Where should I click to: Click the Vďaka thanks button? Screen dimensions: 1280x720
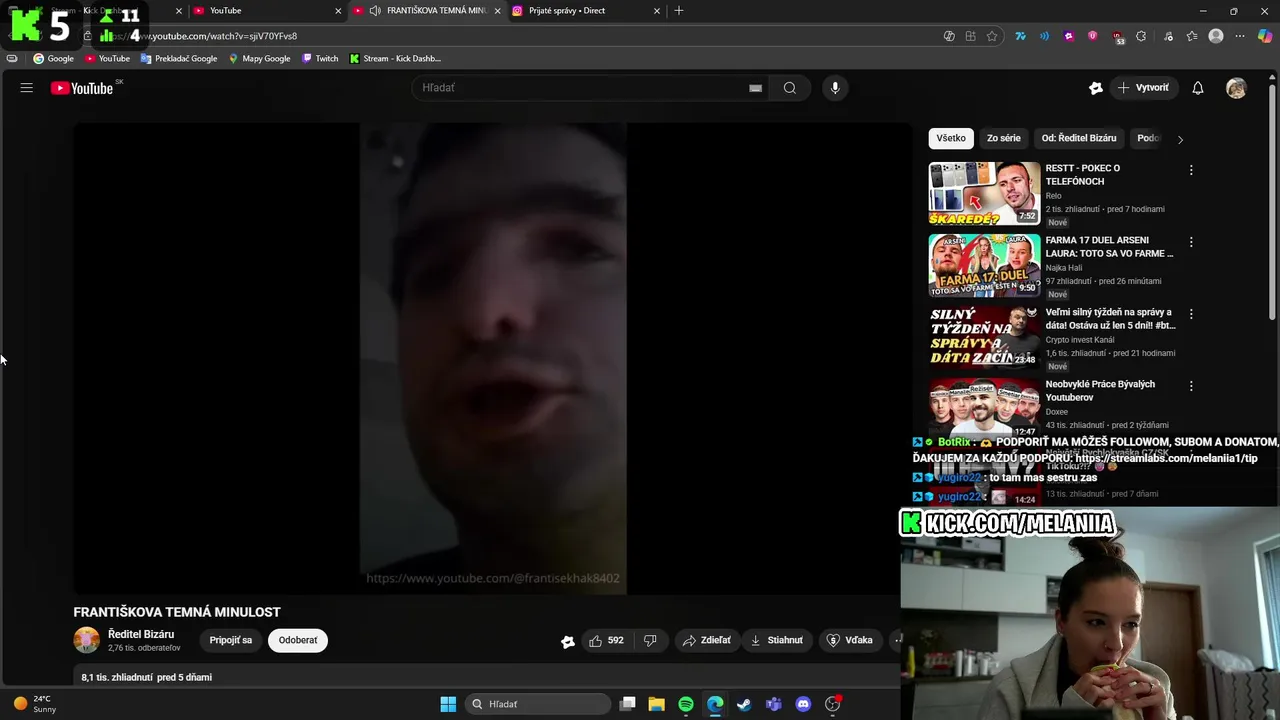(x=850, y=640)
